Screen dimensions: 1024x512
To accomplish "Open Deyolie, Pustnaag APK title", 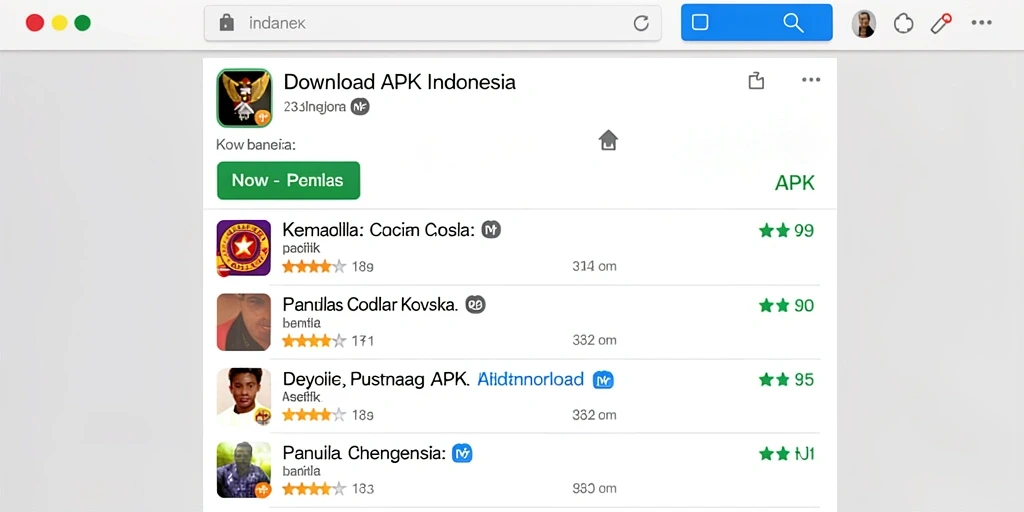I will click(x=376, y=379).
